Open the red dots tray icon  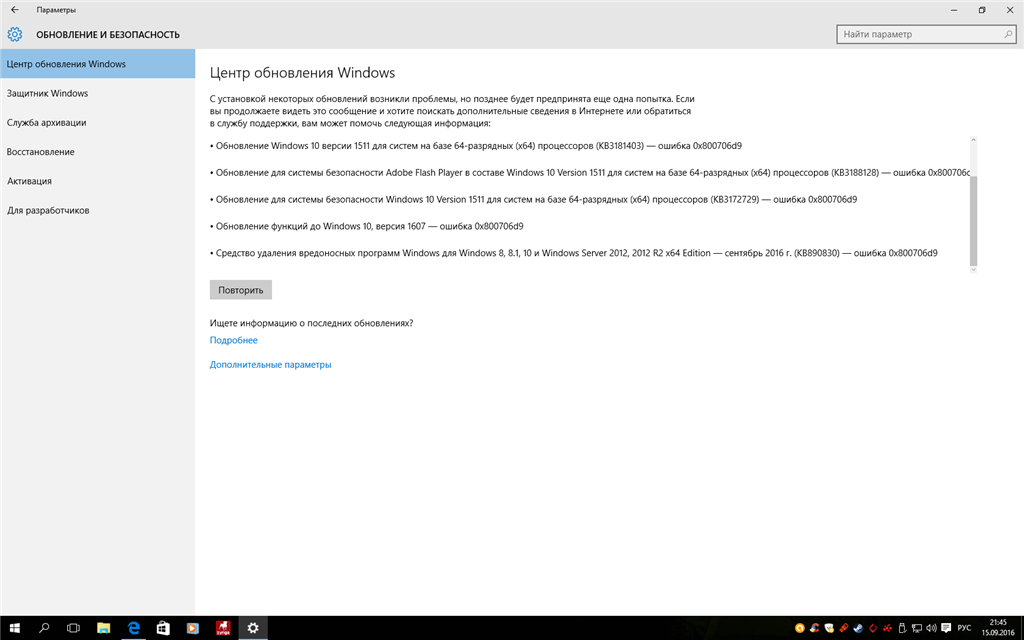[888, 629]
